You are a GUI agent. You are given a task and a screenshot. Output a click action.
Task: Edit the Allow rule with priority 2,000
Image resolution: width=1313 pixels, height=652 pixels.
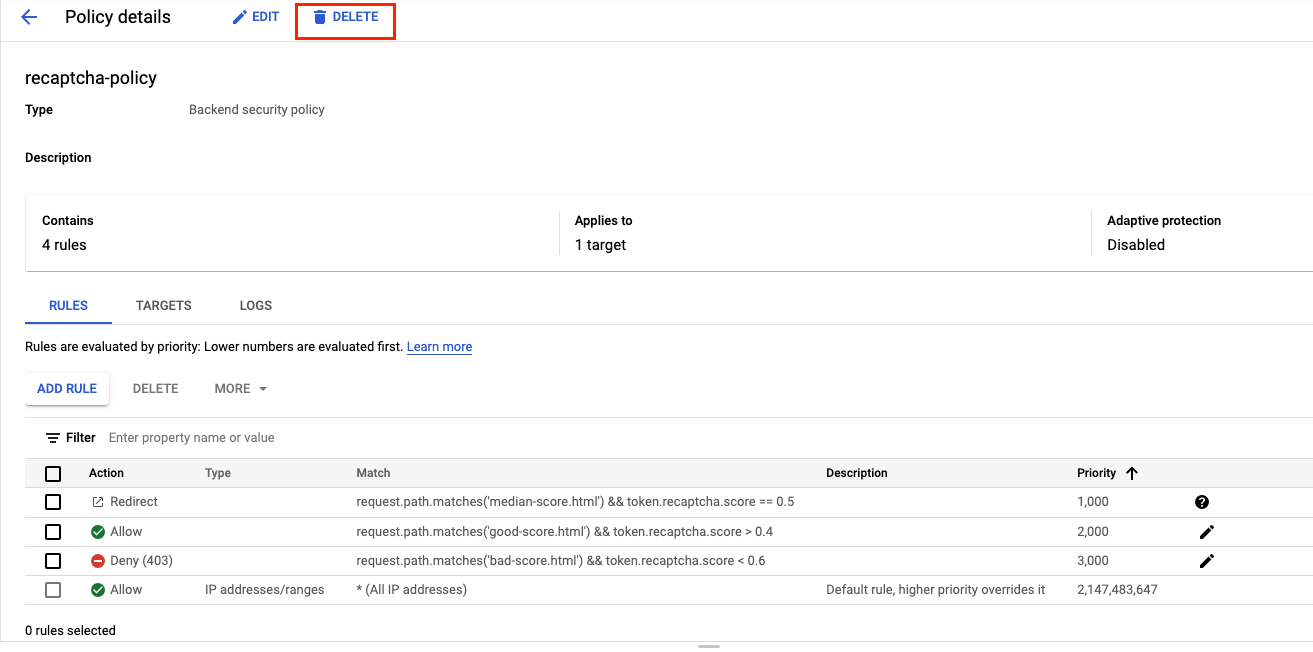tap(1206, 532)
